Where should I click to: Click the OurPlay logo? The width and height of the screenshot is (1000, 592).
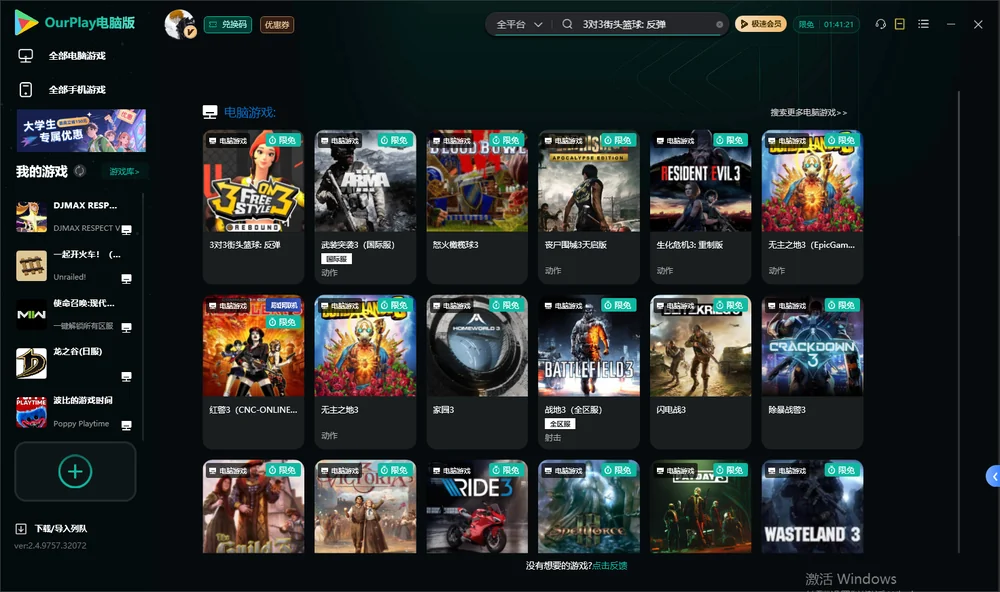tap(75, 23)
